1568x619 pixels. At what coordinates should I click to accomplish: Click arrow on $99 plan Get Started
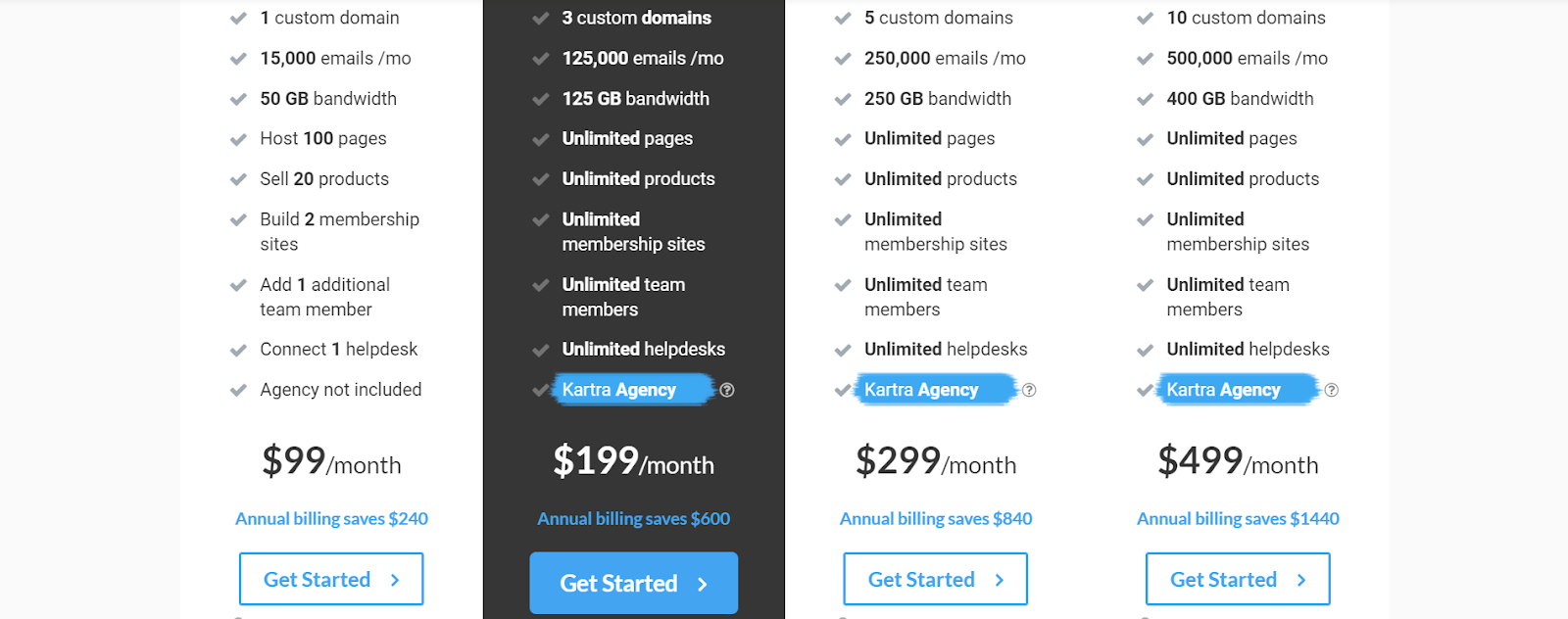tap(395, 580)
